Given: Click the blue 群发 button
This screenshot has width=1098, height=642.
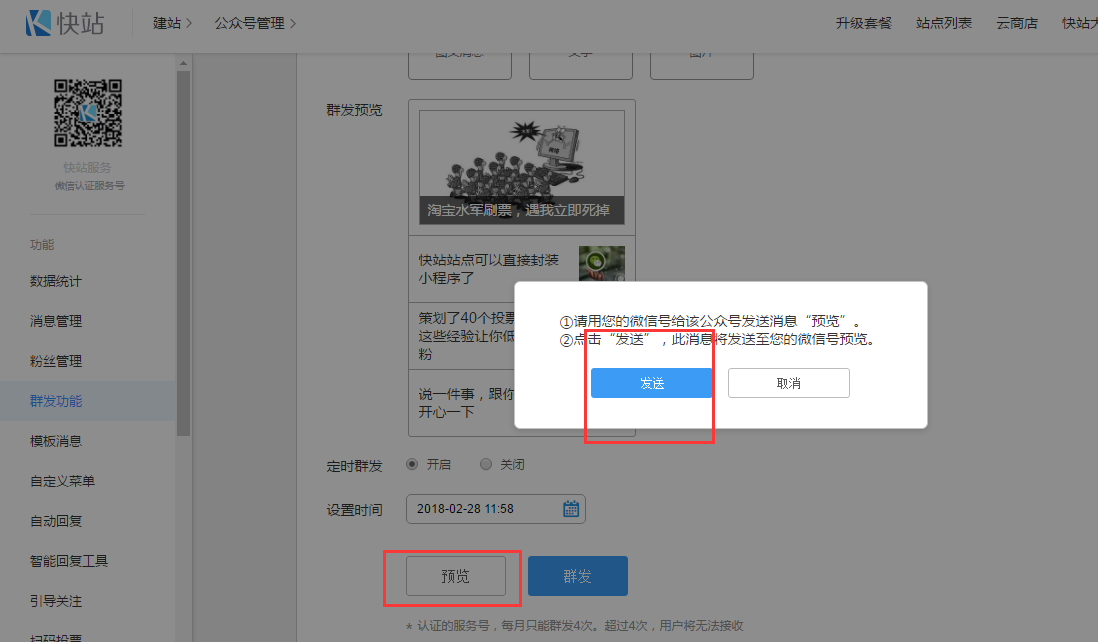Looking at the screenshot, I should [x=577, y=576].
